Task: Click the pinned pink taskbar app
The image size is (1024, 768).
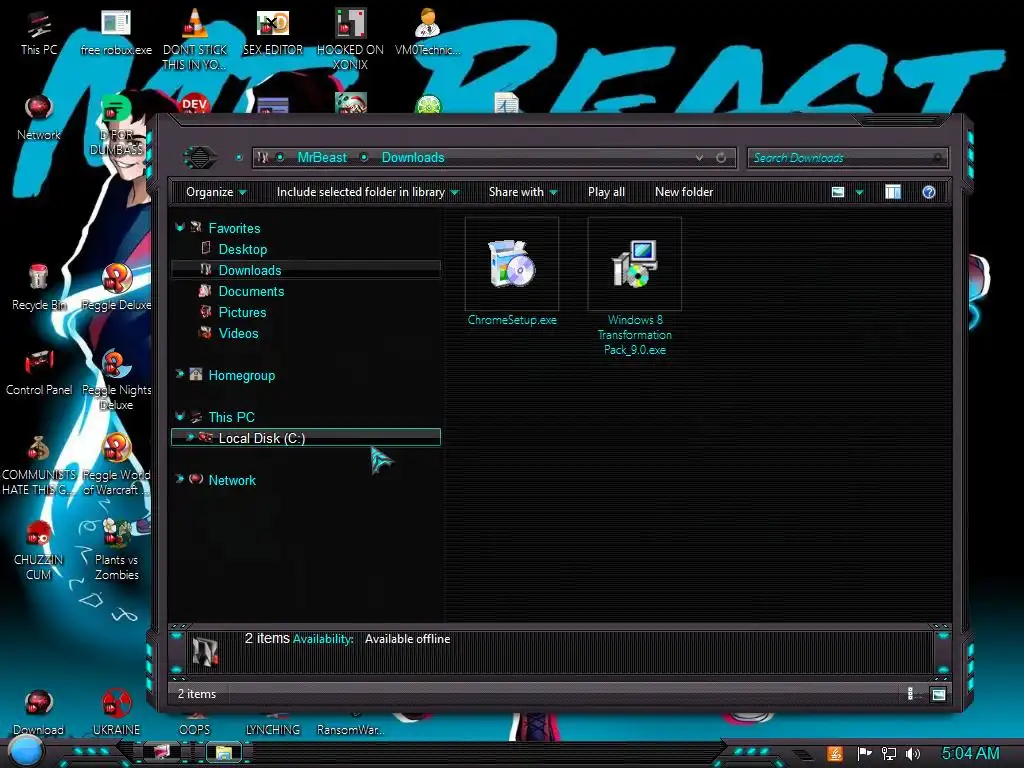Action: [161, 752]
